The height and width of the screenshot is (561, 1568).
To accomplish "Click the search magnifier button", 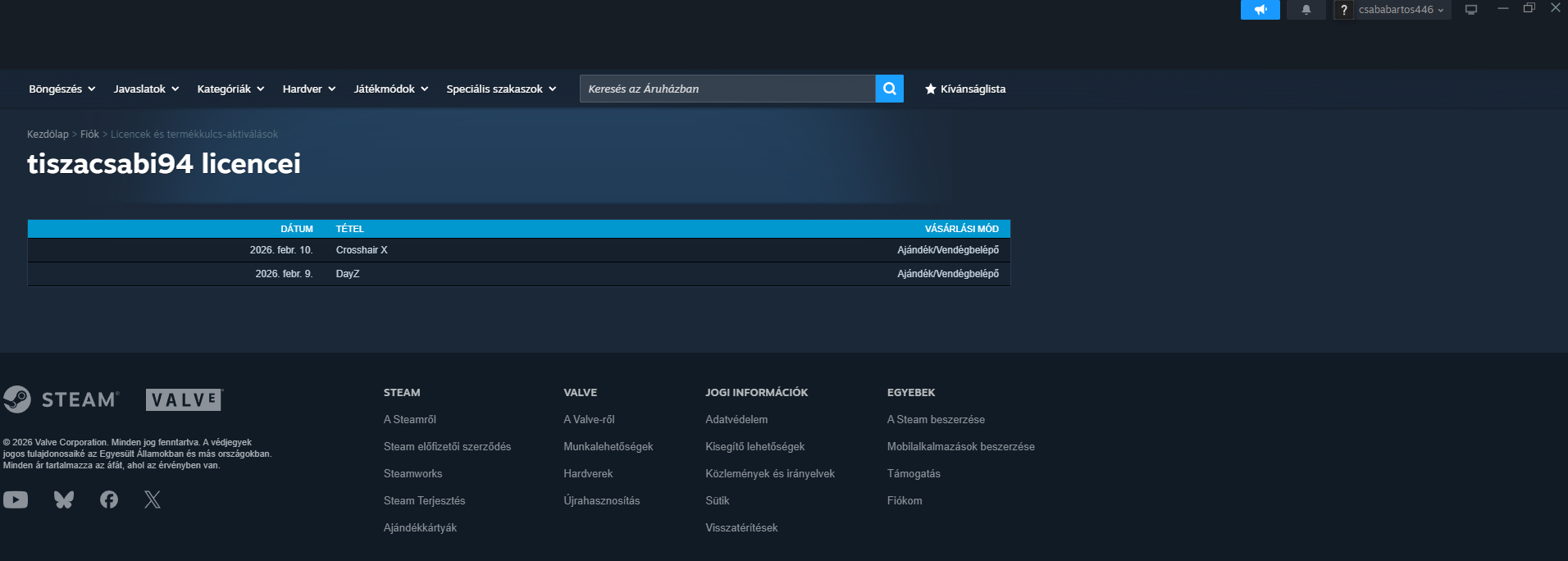I will point(889,89).
